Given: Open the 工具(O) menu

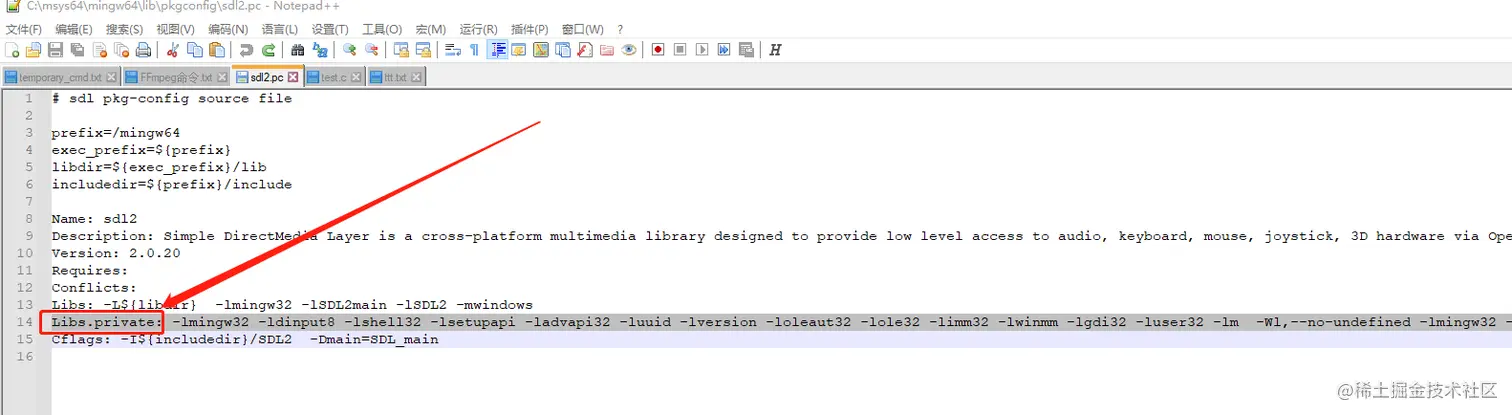Looking at the screenshot, I should 382,29.
